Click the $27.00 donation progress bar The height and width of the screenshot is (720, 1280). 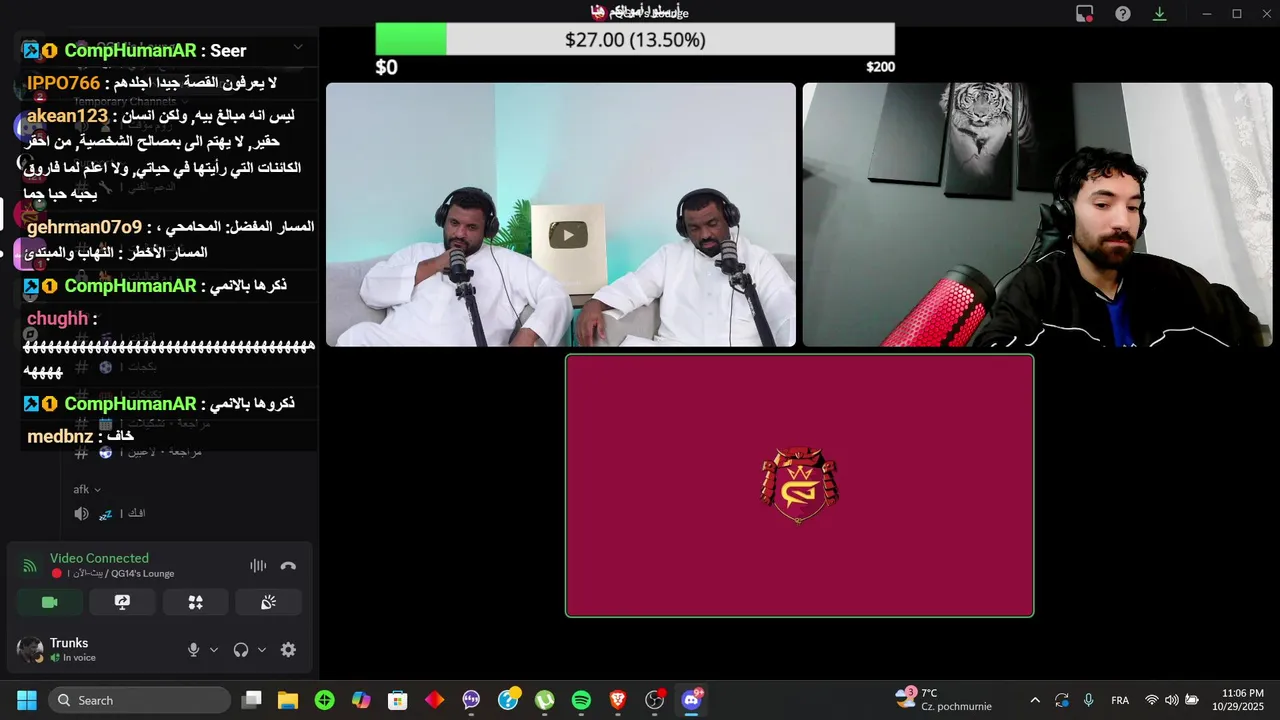point(635,39)
